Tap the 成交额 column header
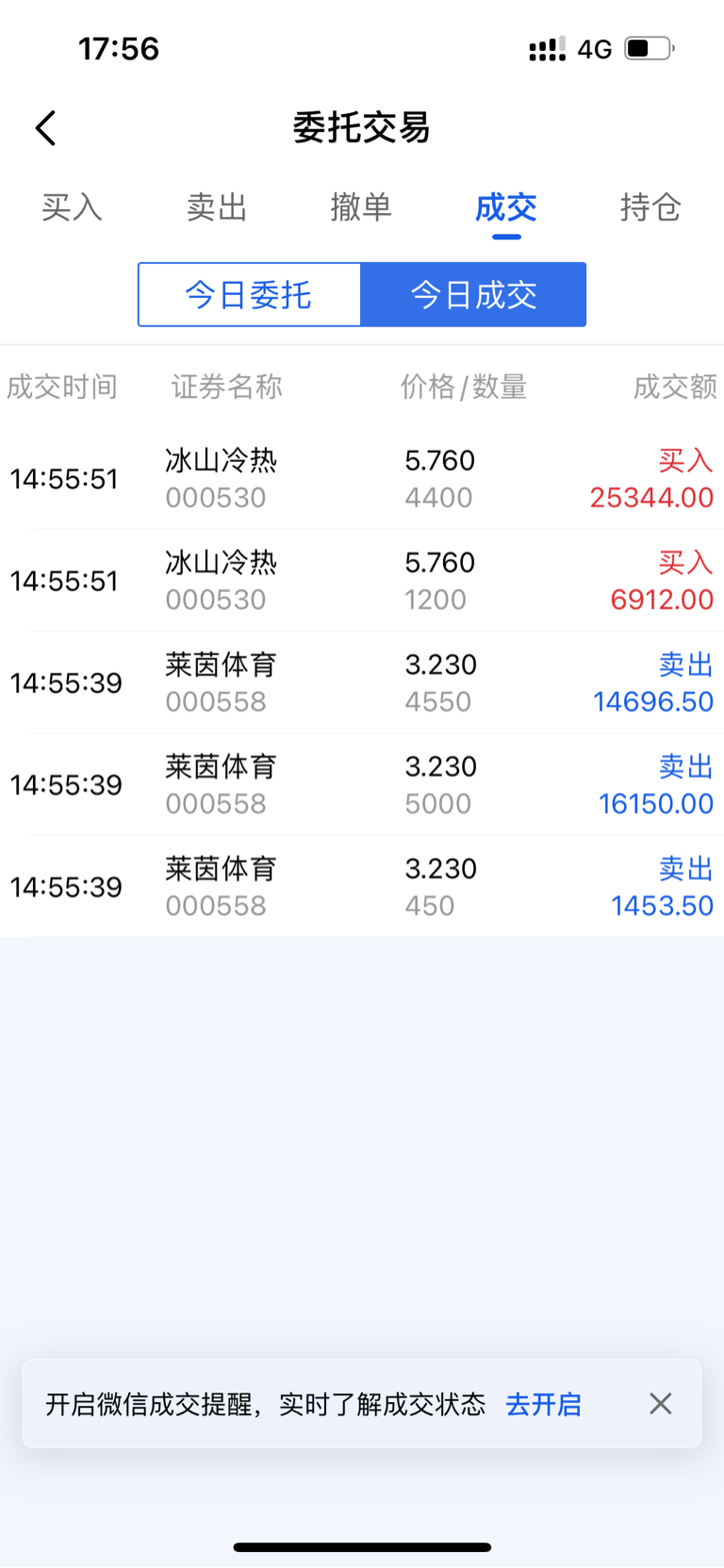The width and height of the screenshot is (724, 1568). pyautogui.click(x=675, y=387)
